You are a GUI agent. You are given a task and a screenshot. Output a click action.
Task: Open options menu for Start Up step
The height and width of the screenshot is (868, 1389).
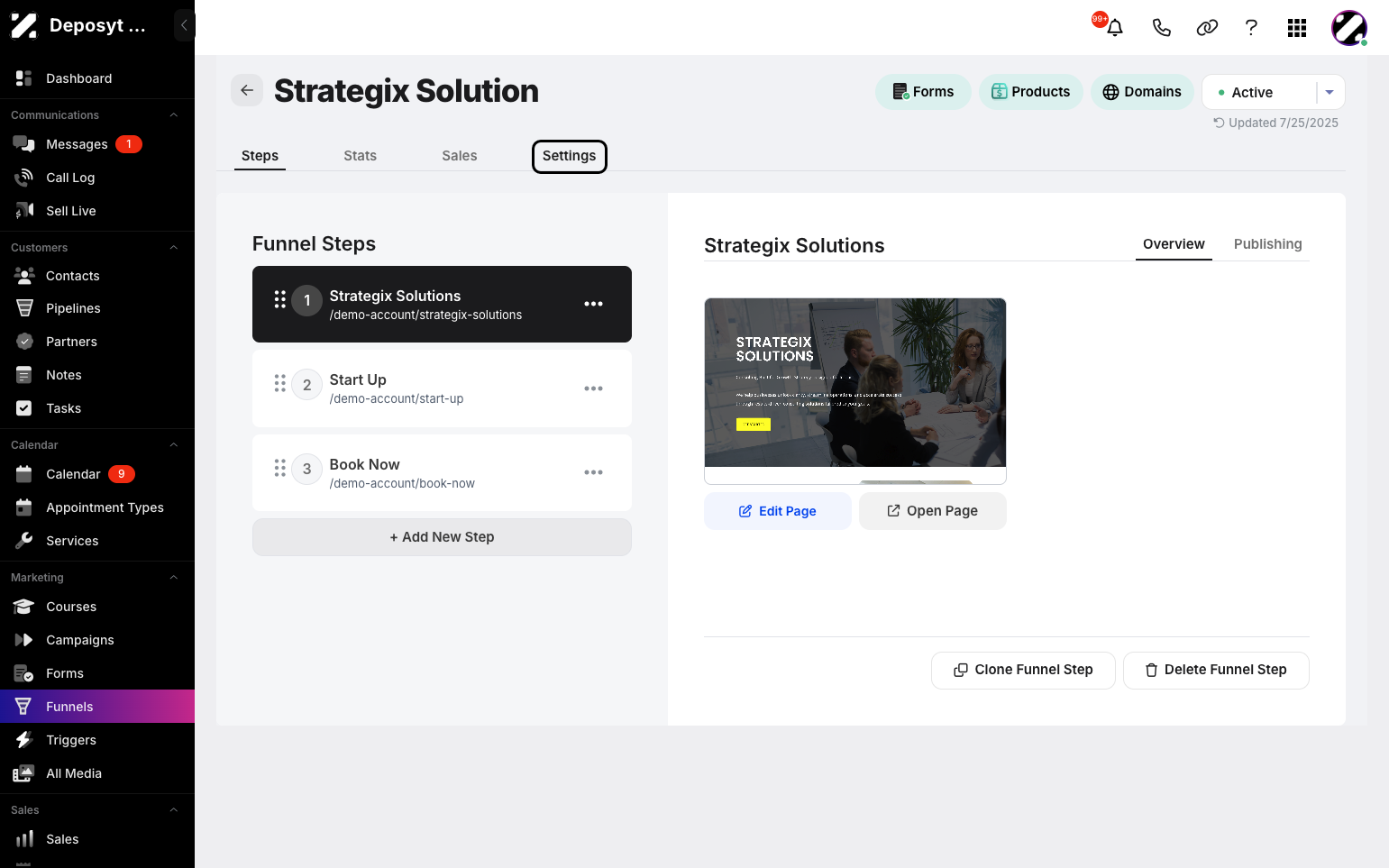click(x=593, y=388)
